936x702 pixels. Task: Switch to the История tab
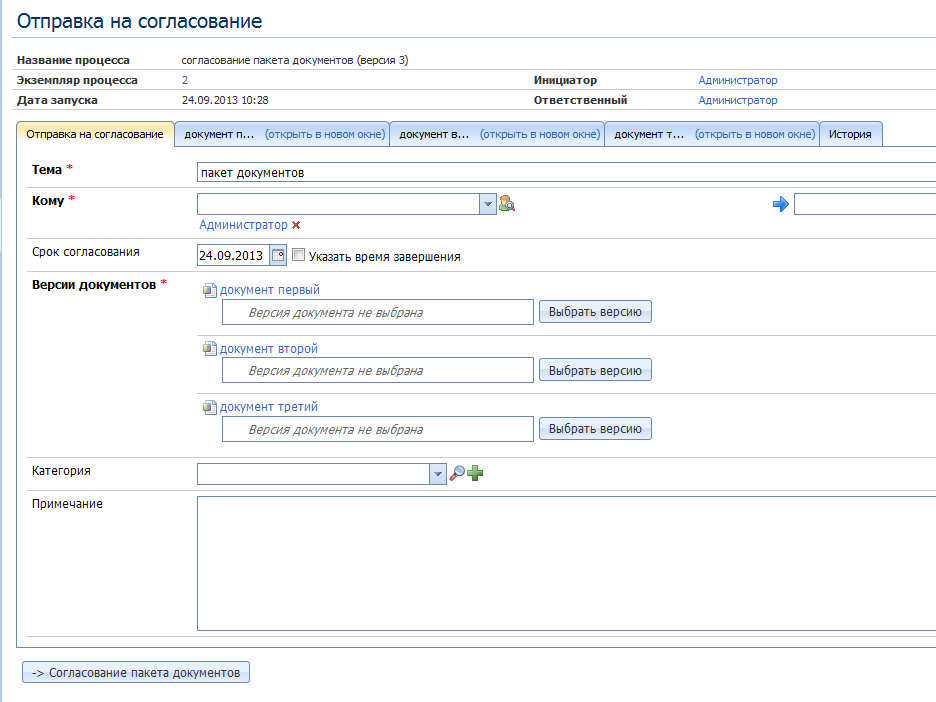(x=850, y=134)
